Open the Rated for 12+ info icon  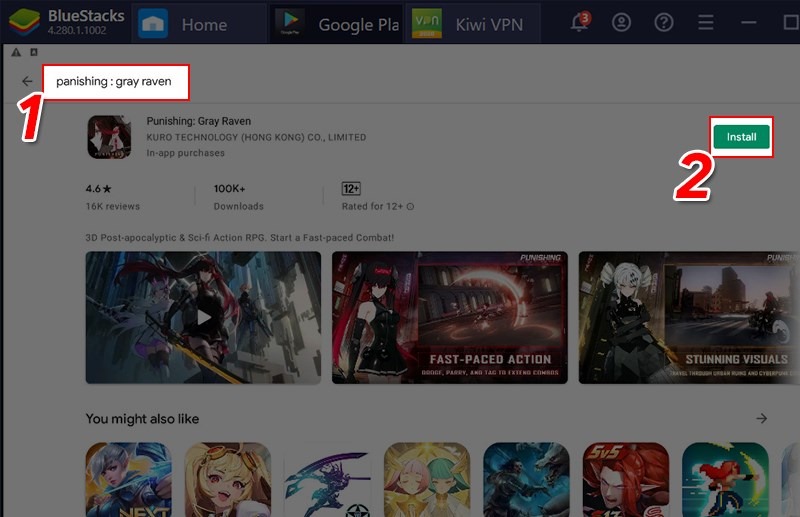click(x=411, y=207)
